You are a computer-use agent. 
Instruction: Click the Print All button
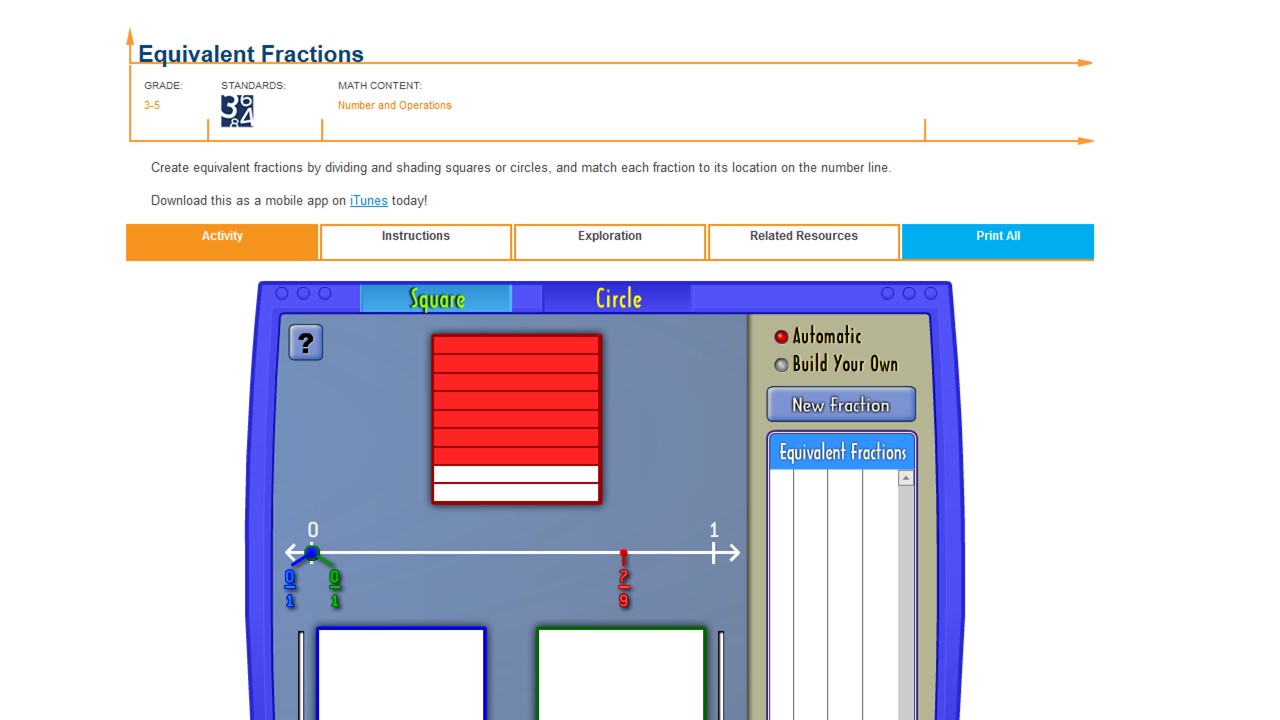tap(997, 241)
